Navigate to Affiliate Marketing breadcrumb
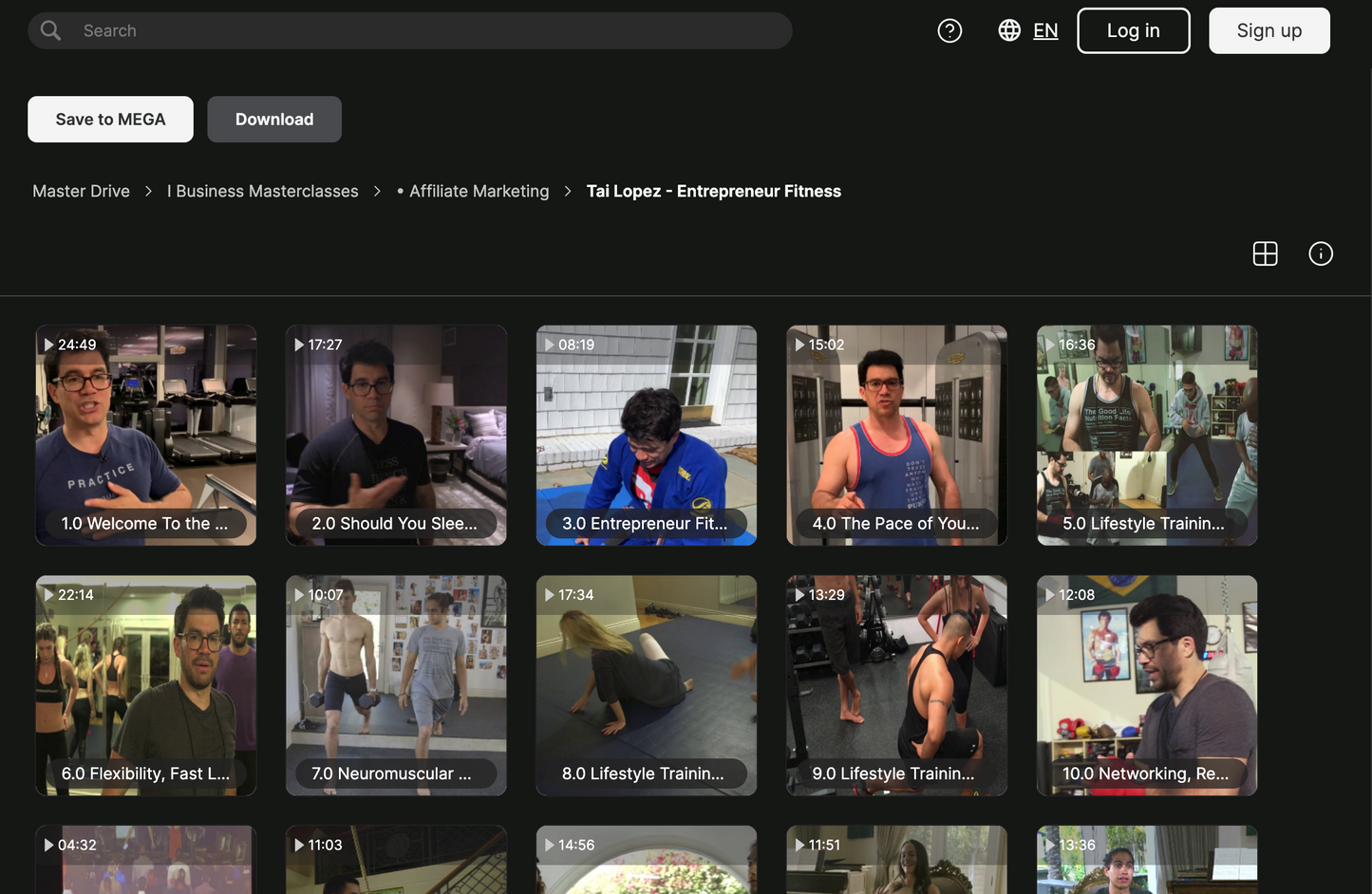Viewport: 1372px width, 894px height. tap(473, 192)
